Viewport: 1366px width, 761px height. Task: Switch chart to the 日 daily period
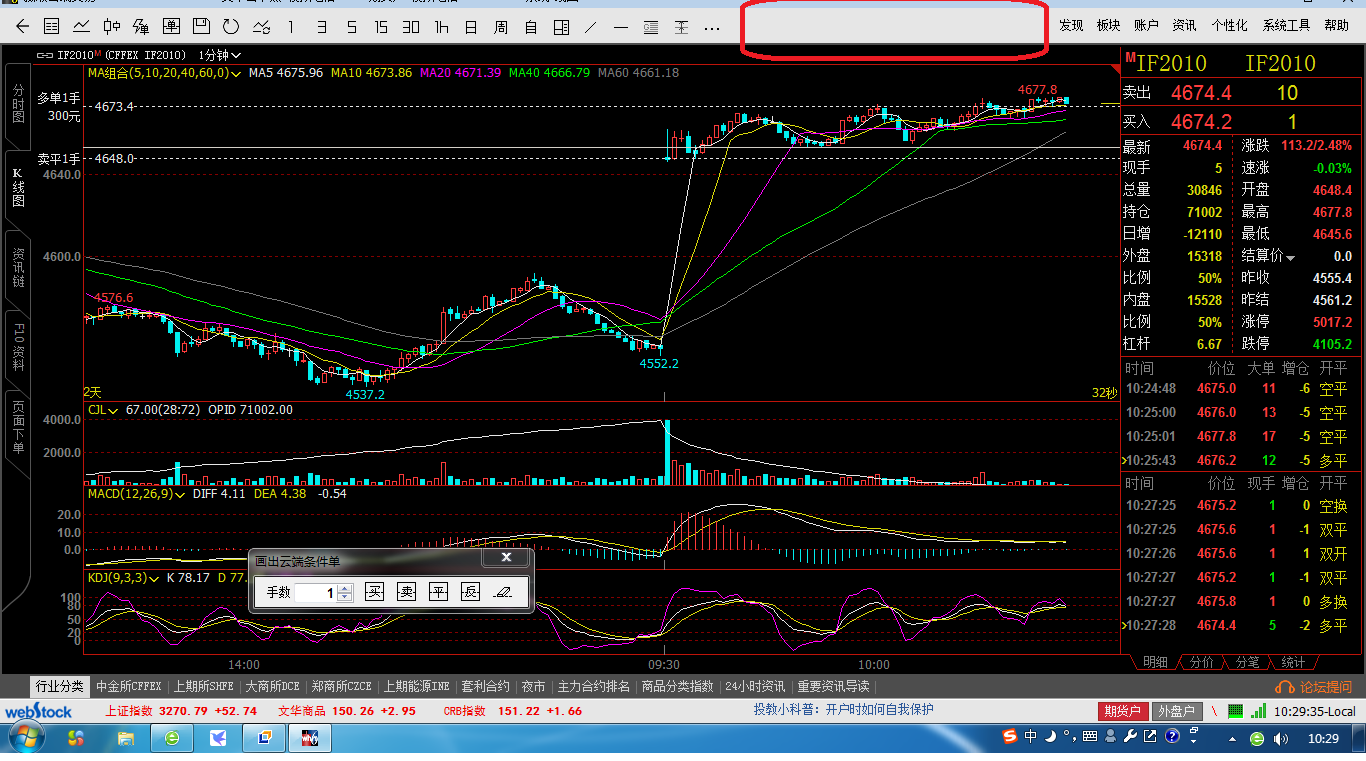click(471, 27)
